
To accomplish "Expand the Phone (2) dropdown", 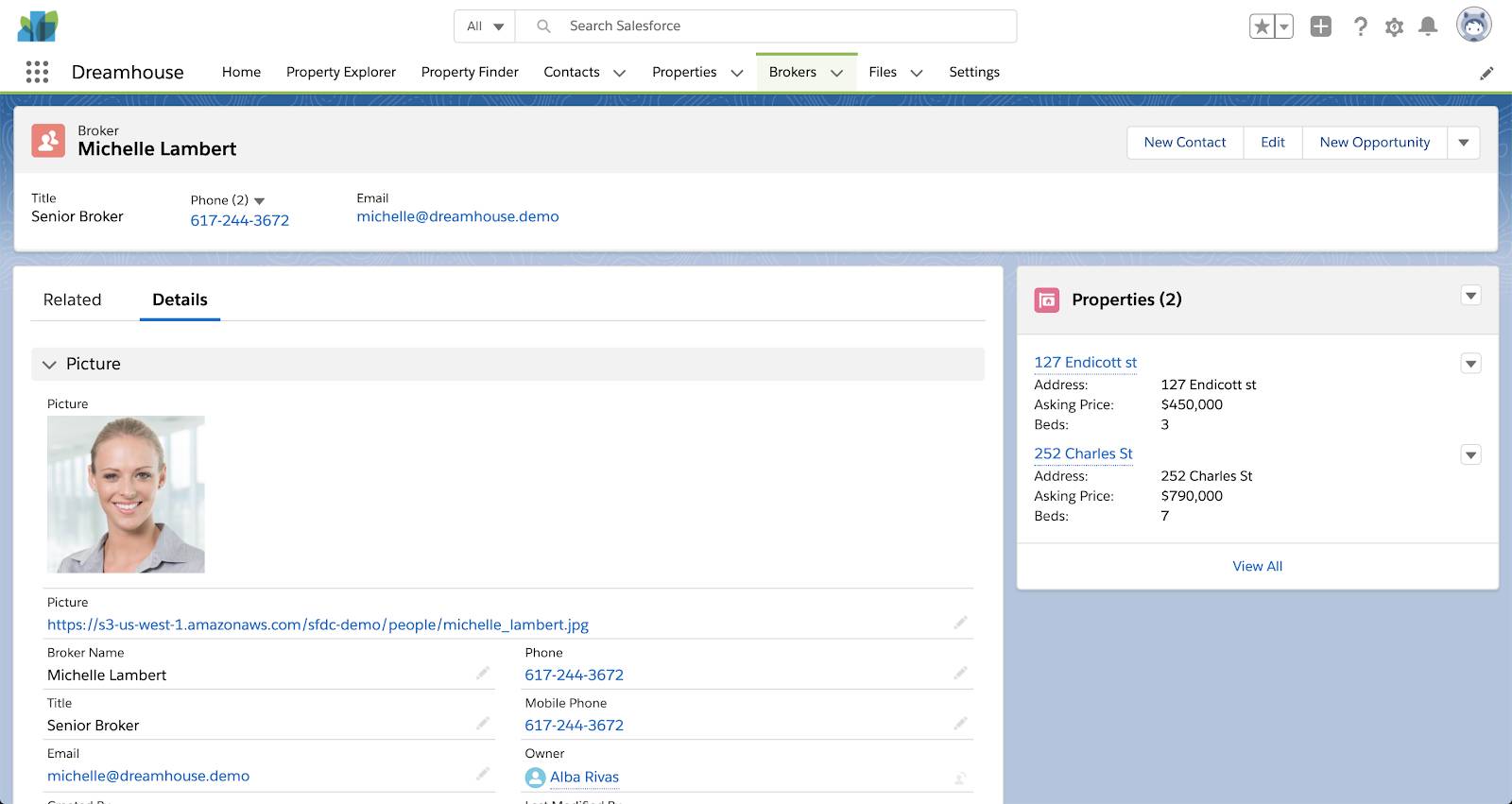I will [x=260, y=200].
